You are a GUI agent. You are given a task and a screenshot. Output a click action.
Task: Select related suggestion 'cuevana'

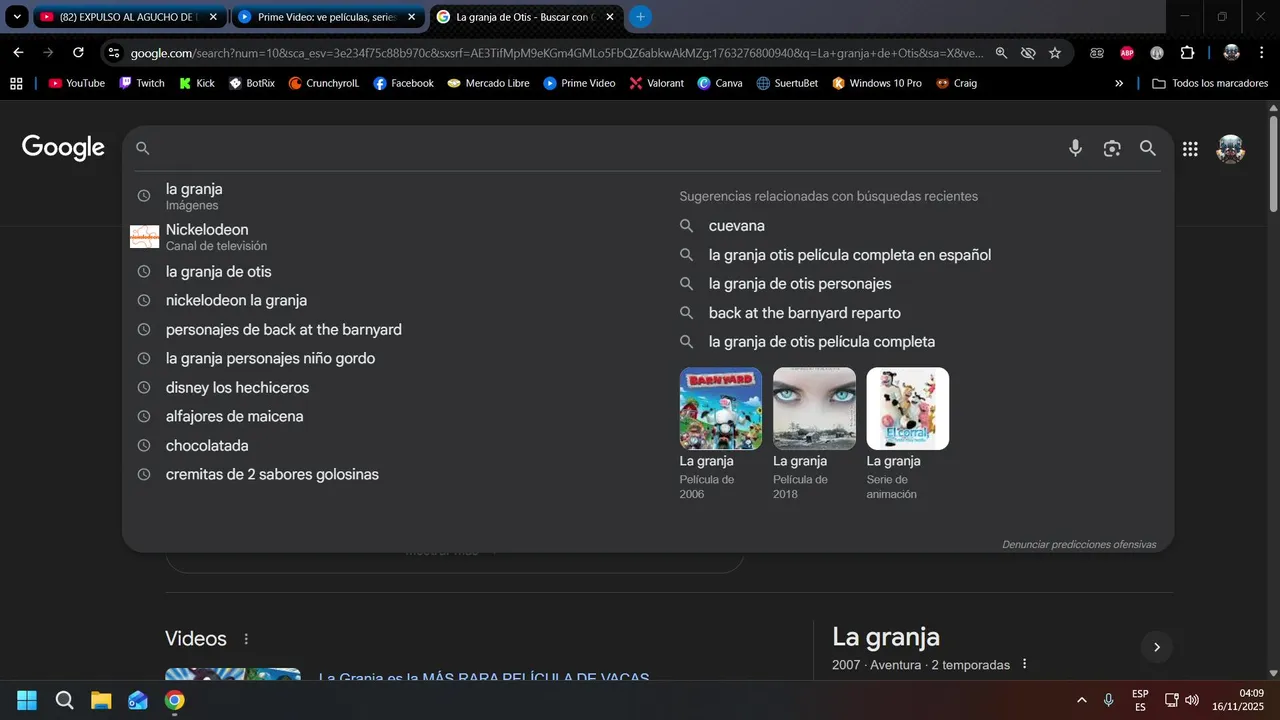point(736,226)
